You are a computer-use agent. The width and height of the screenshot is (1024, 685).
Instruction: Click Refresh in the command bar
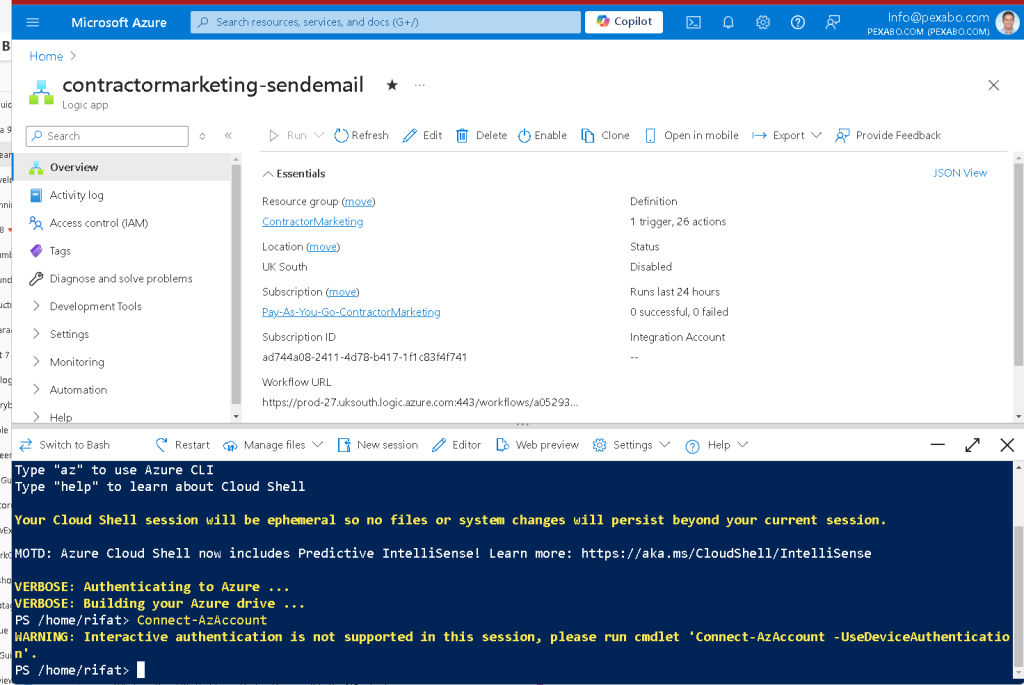pos(361,135)
